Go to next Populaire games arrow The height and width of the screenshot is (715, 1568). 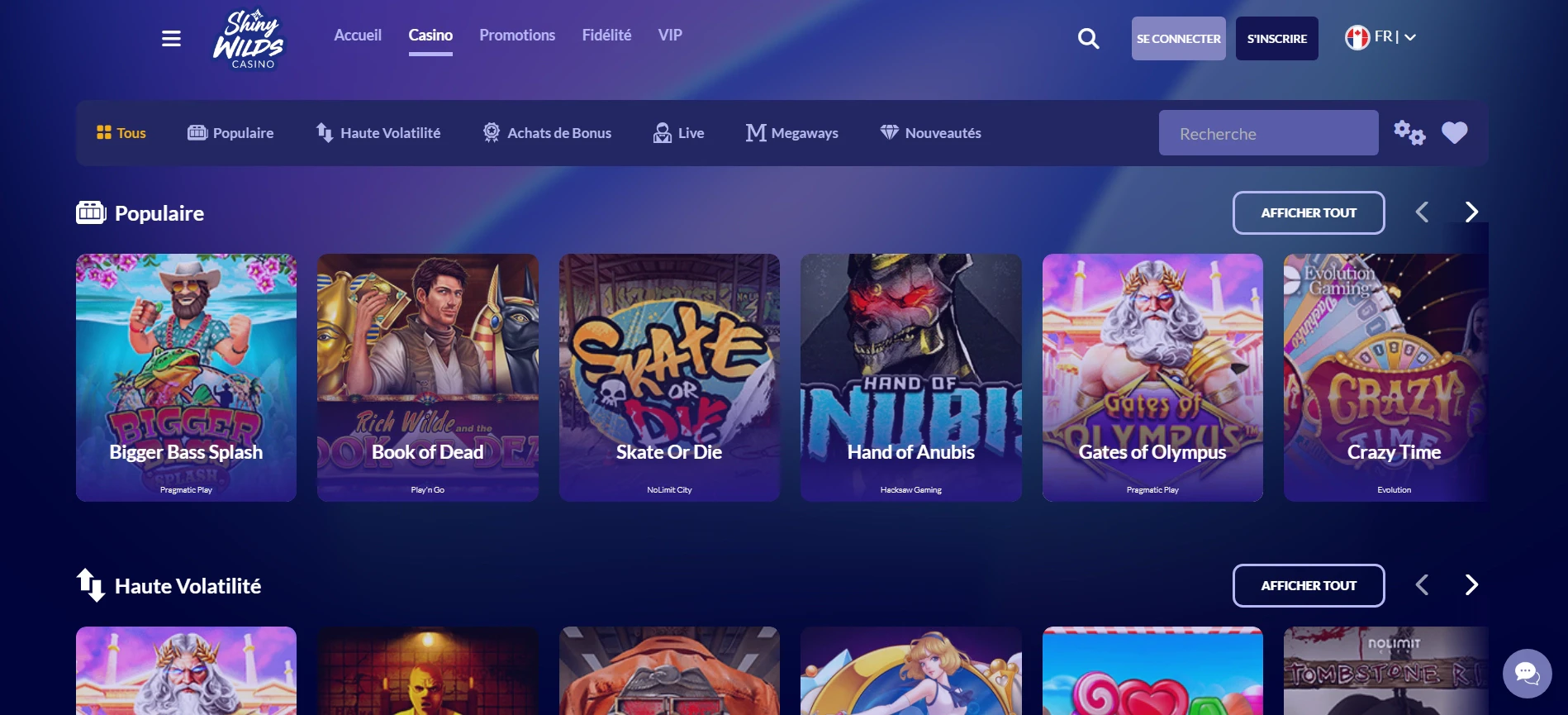click(x=1471, y=212)
